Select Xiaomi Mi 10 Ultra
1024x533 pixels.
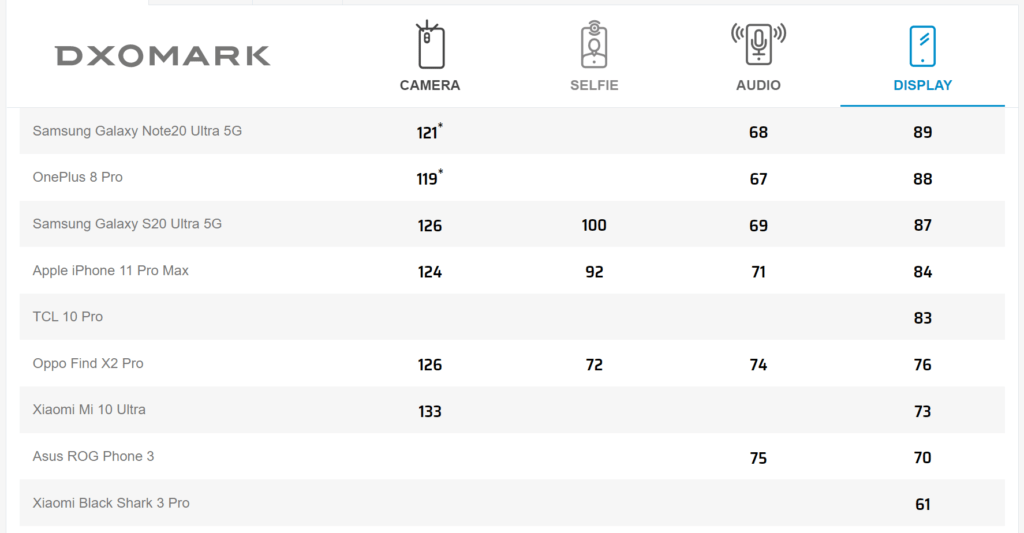tap(89, 410)
